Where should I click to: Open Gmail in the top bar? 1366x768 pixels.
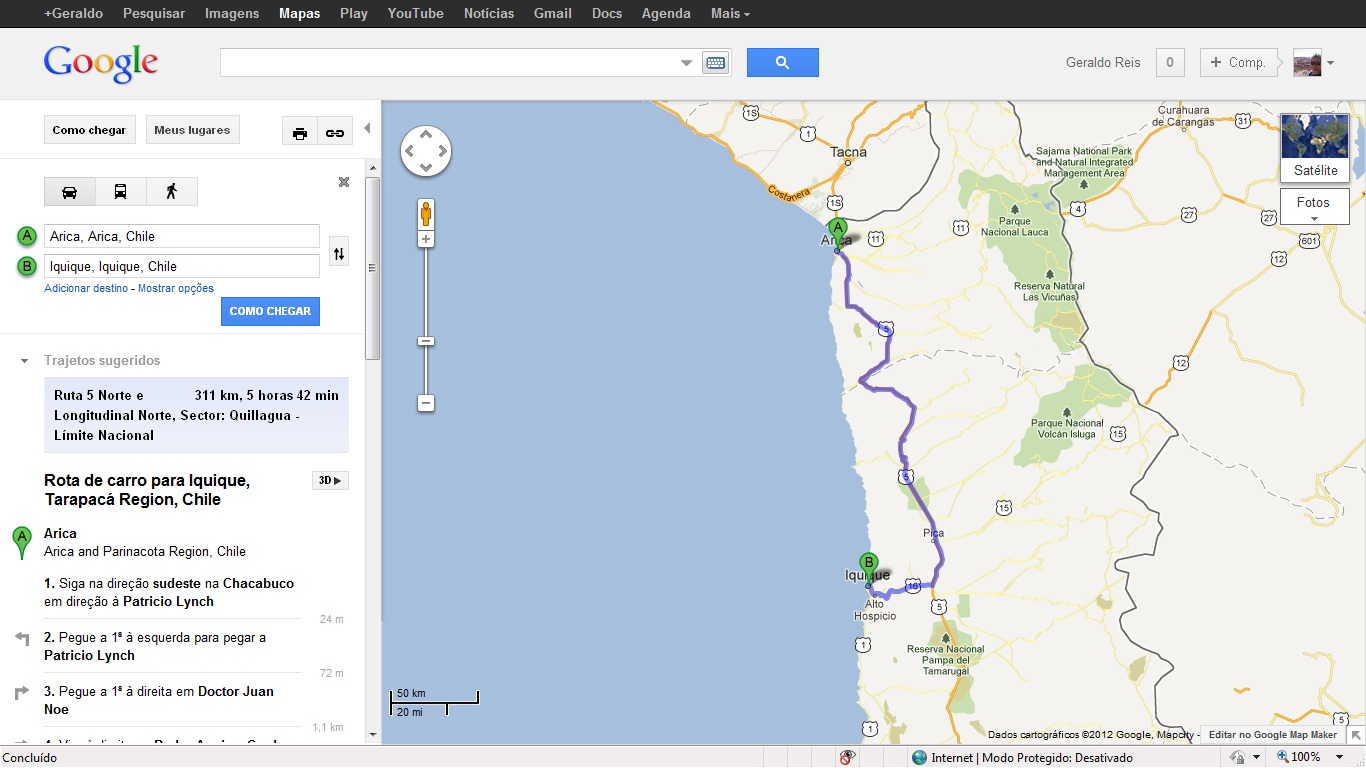pos(553,13)
